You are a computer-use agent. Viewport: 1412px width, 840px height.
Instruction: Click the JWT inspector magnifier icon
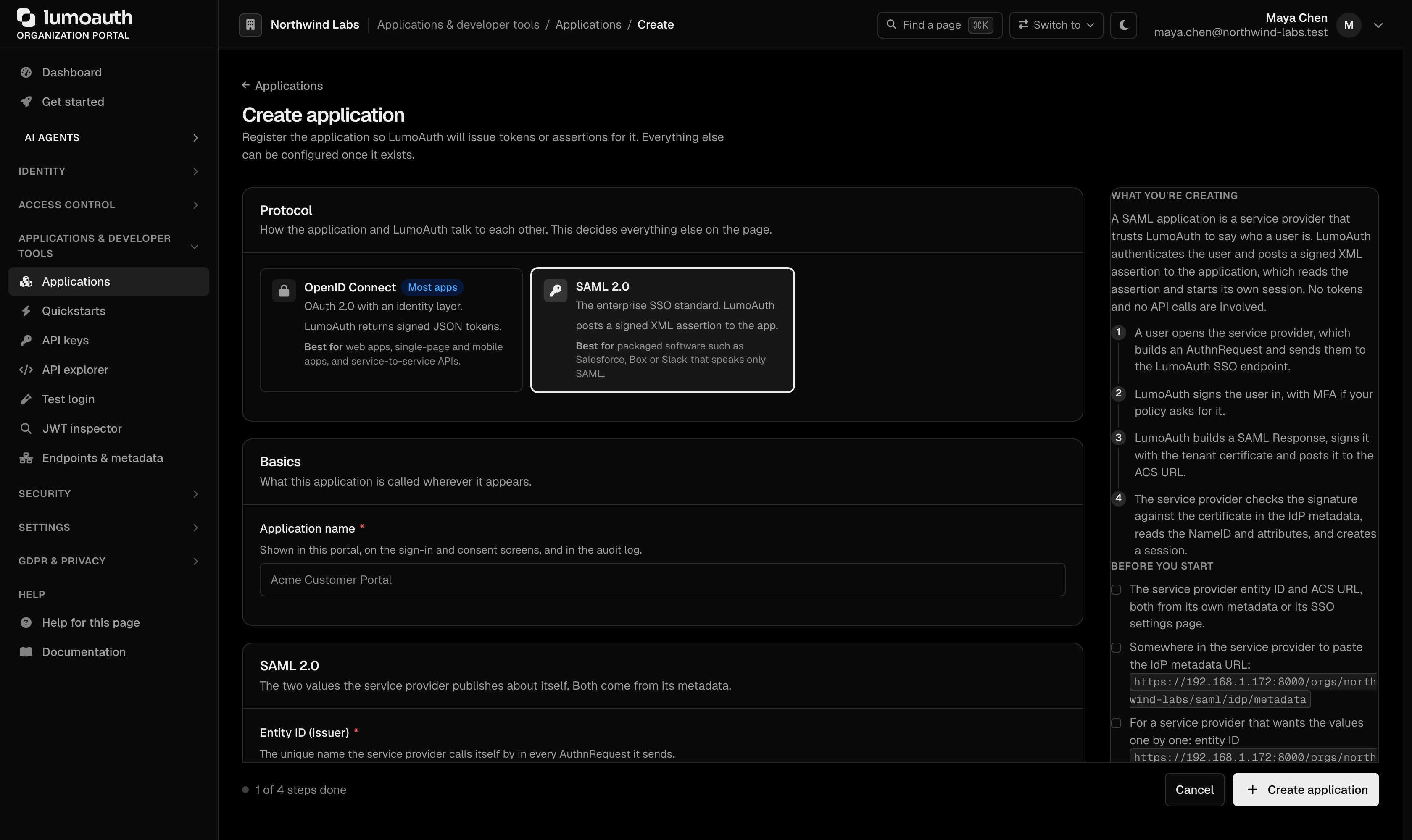click(26, 428)
